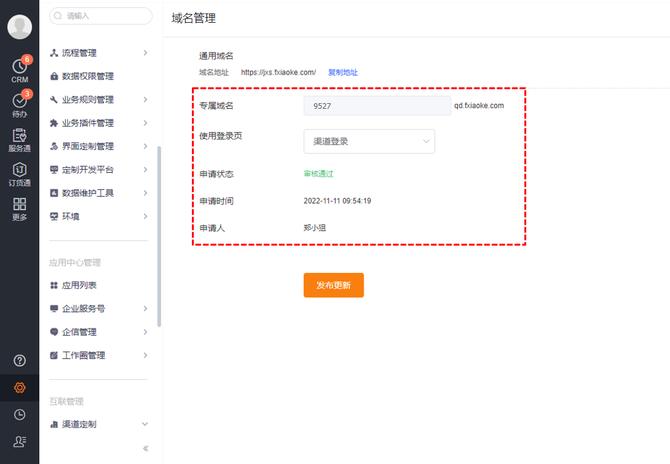
Task: Expand the 流程管理 menu item
Action: (x=100, y=52)
